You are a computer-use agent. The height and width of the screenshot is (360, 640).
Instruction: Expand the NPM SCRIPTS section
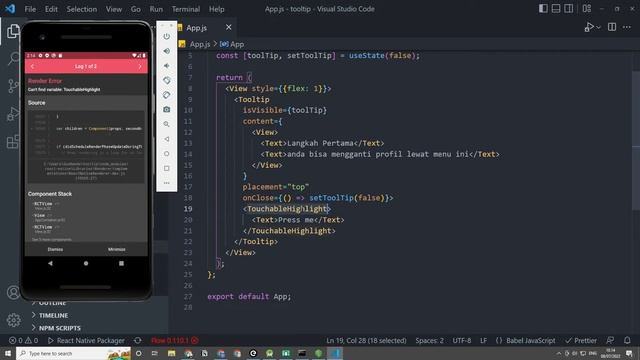60,328
